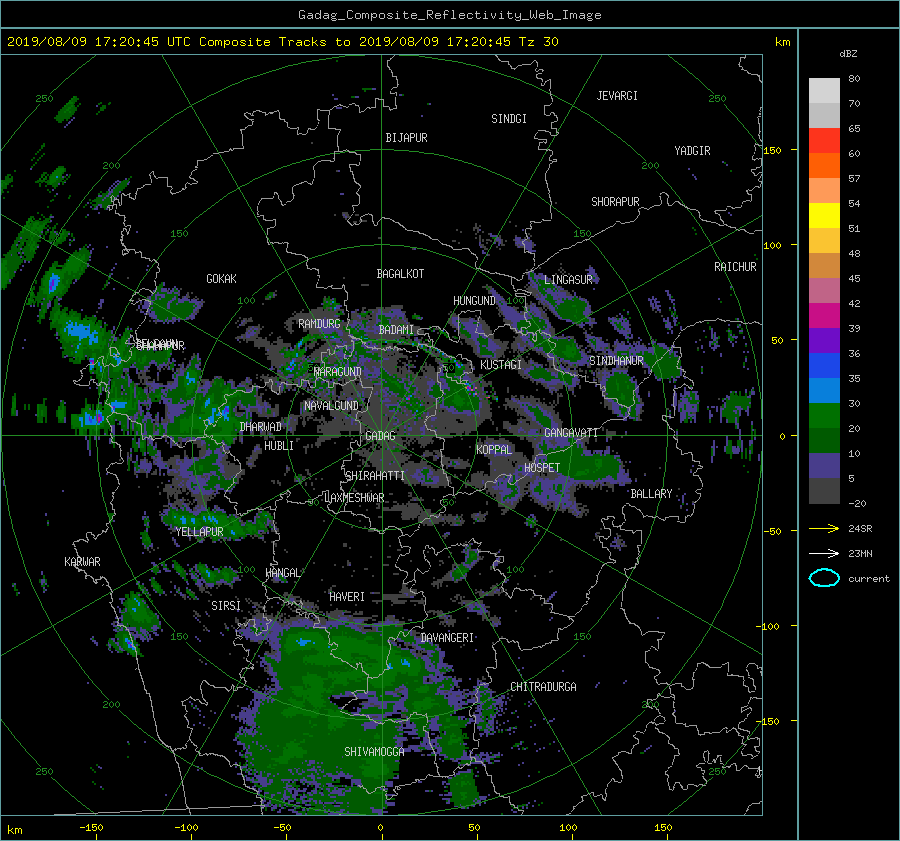
Task: Click the CHITRADURGA city label
Action: [x=543, y=687]
